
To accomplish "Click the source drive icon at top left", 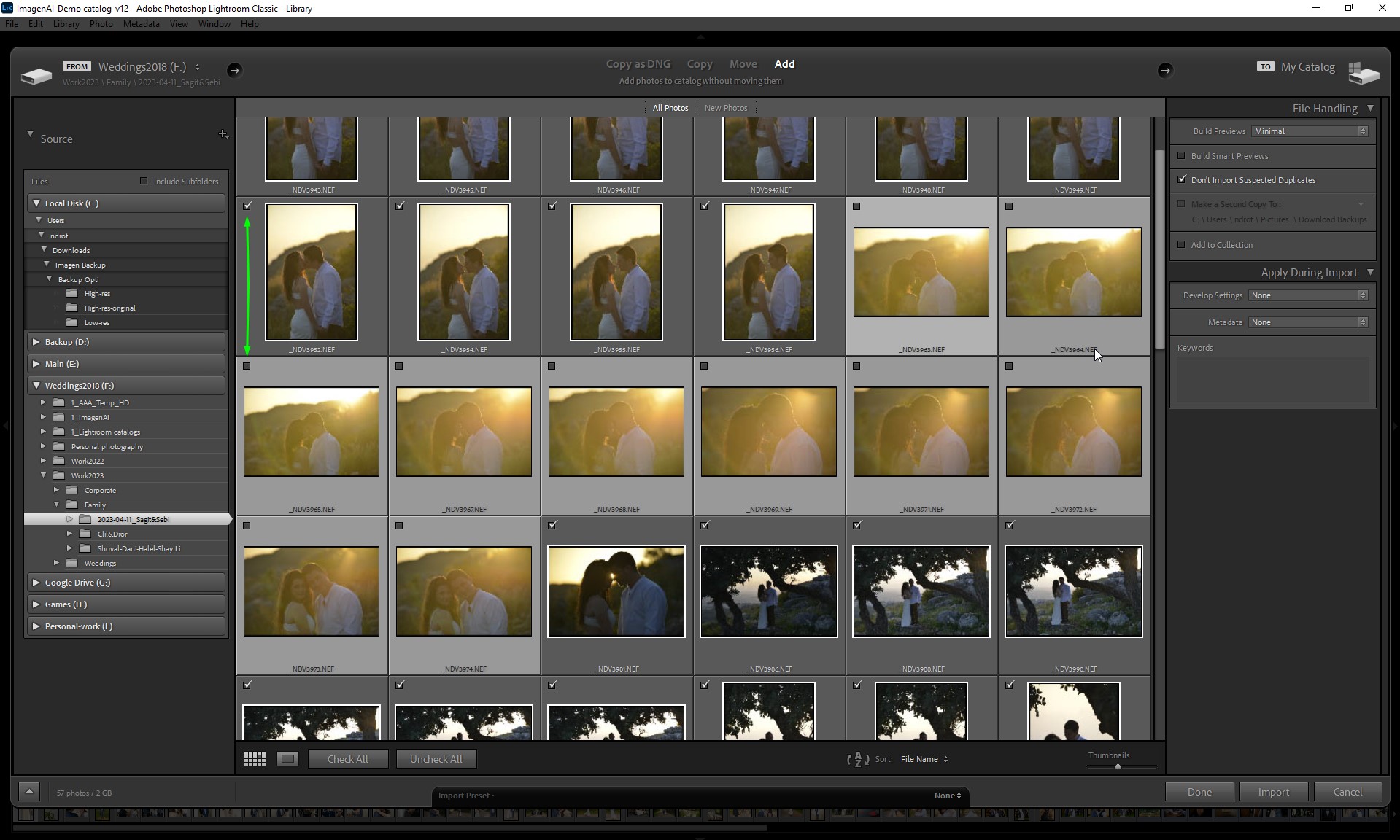I will tap(36, 75).
